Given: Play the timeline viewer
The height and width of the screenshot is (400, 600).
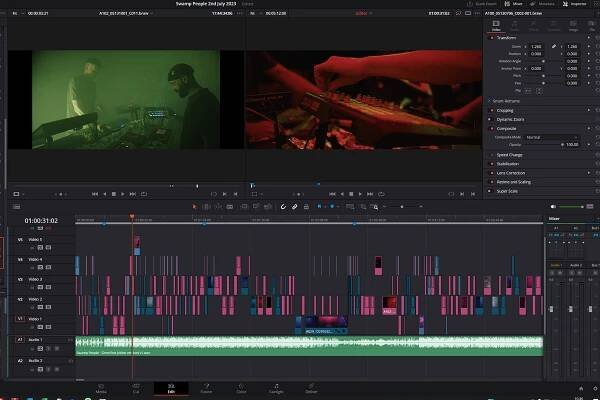Looking at the screenshot, I should [x=360, y=194].
